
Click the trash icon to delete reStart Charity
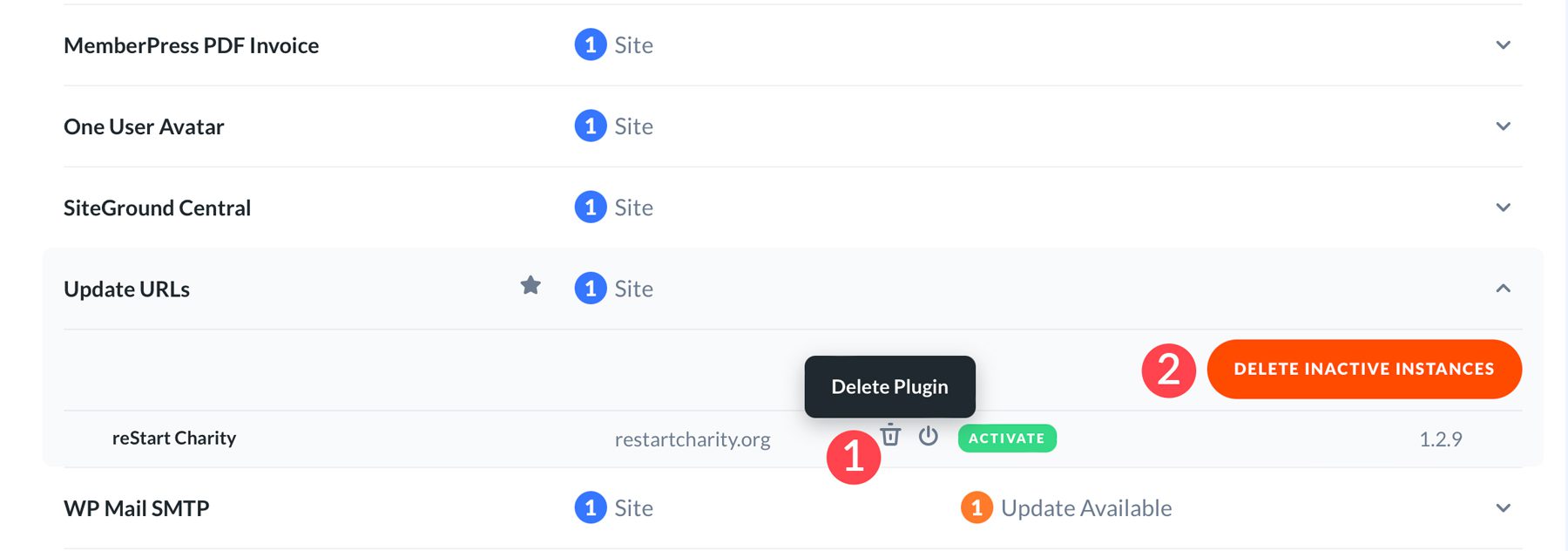click(890, 437)
